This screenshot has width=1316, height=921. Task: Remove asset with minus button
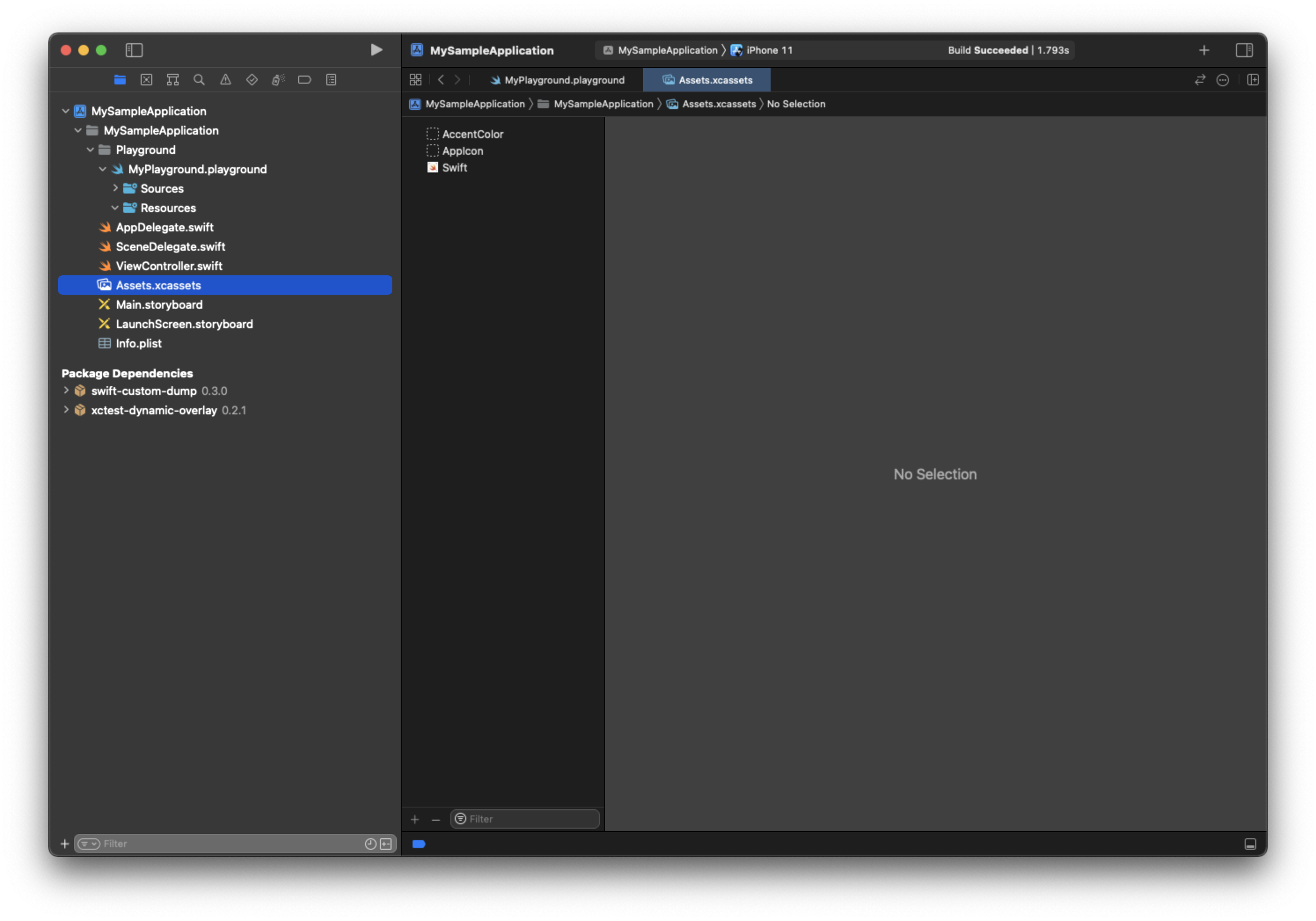pos(435,819)
